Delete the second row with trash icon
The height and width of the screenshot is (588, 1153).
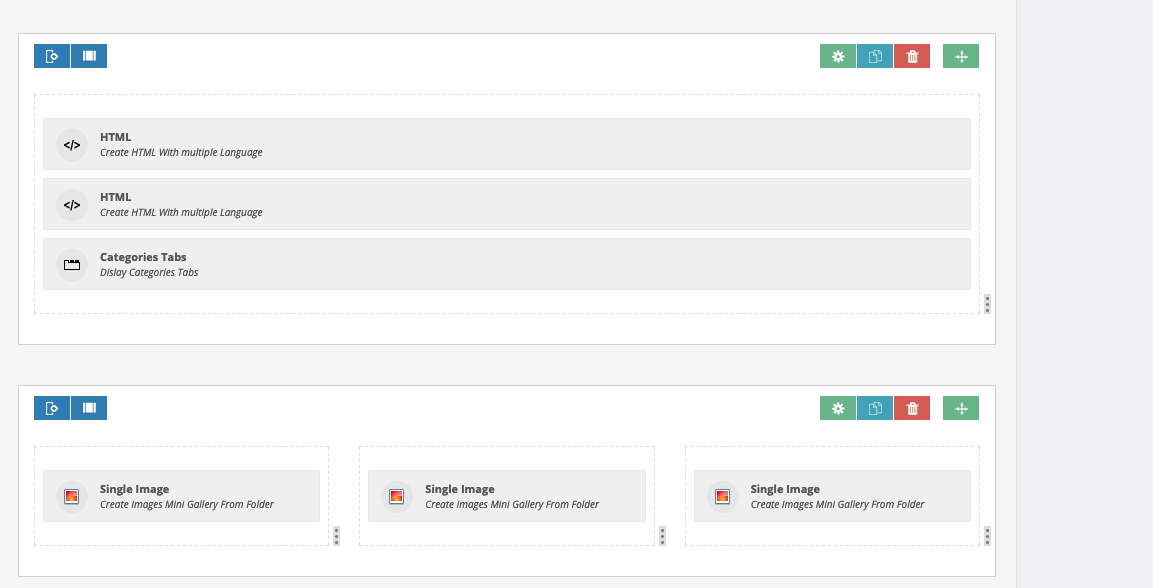[x=912, y=409]
